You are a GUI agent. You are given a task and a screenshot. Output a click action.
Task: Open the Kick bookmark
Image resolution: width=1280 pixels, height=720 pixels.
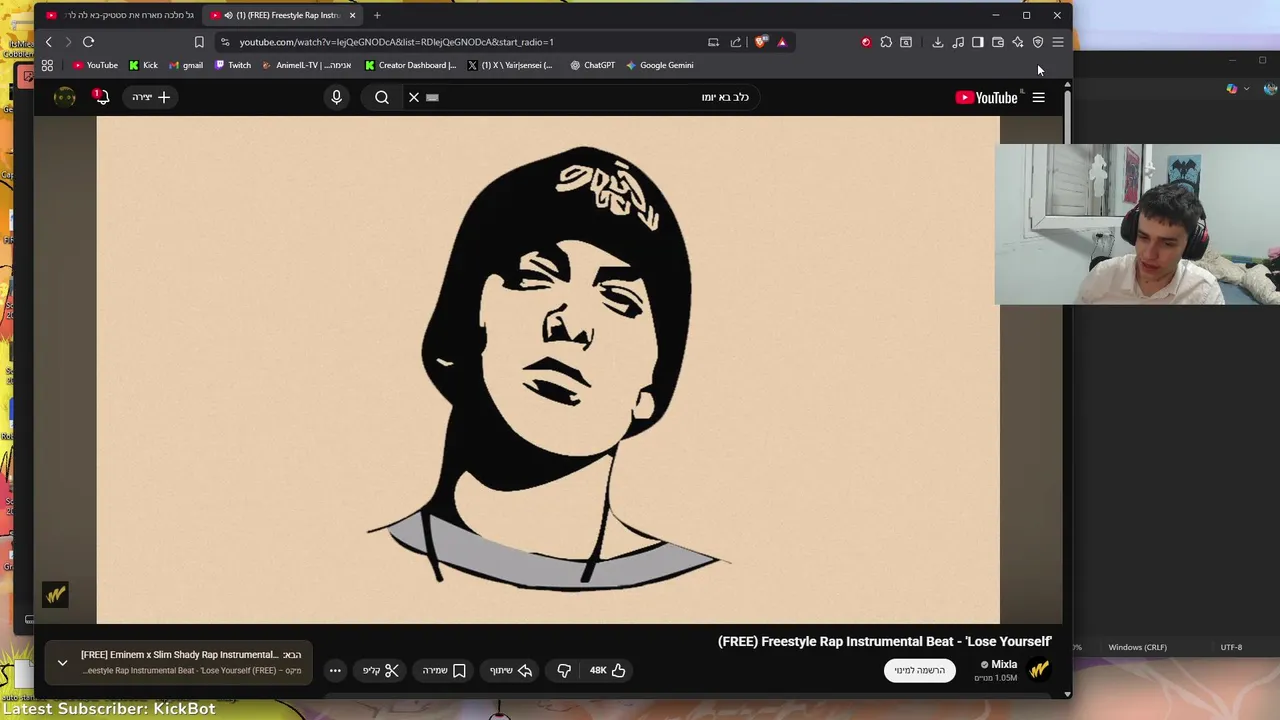143,65
